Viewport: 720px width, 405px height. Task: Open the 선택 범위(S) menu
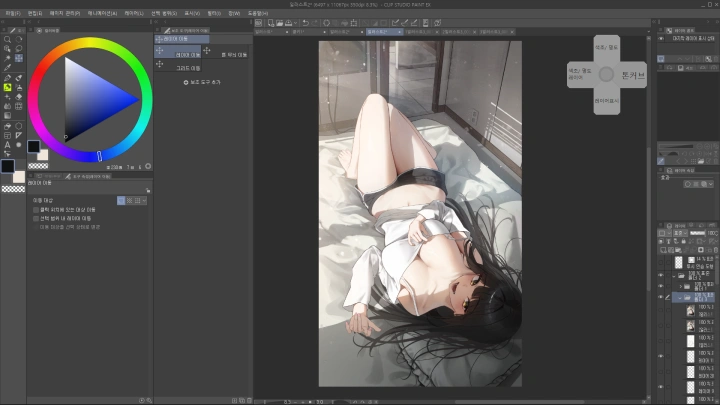[x=164, y=13]
